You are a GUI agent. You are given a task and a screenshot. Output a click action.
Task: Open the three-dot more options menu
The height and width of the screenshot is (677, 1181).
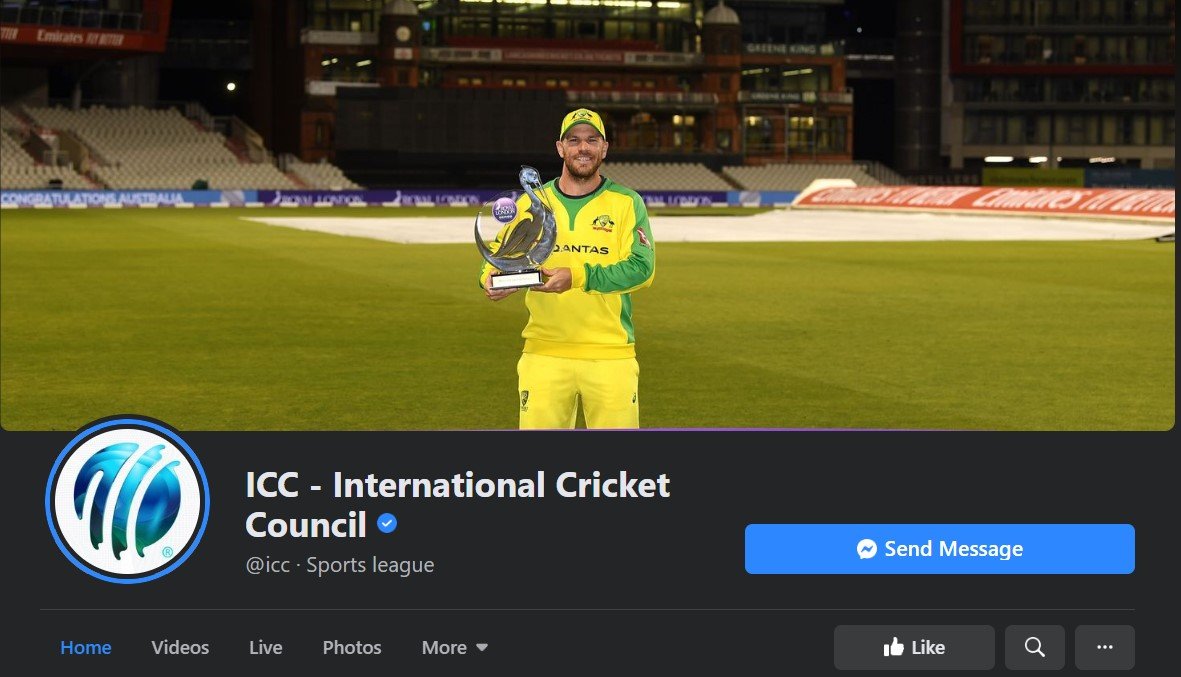1104,648
